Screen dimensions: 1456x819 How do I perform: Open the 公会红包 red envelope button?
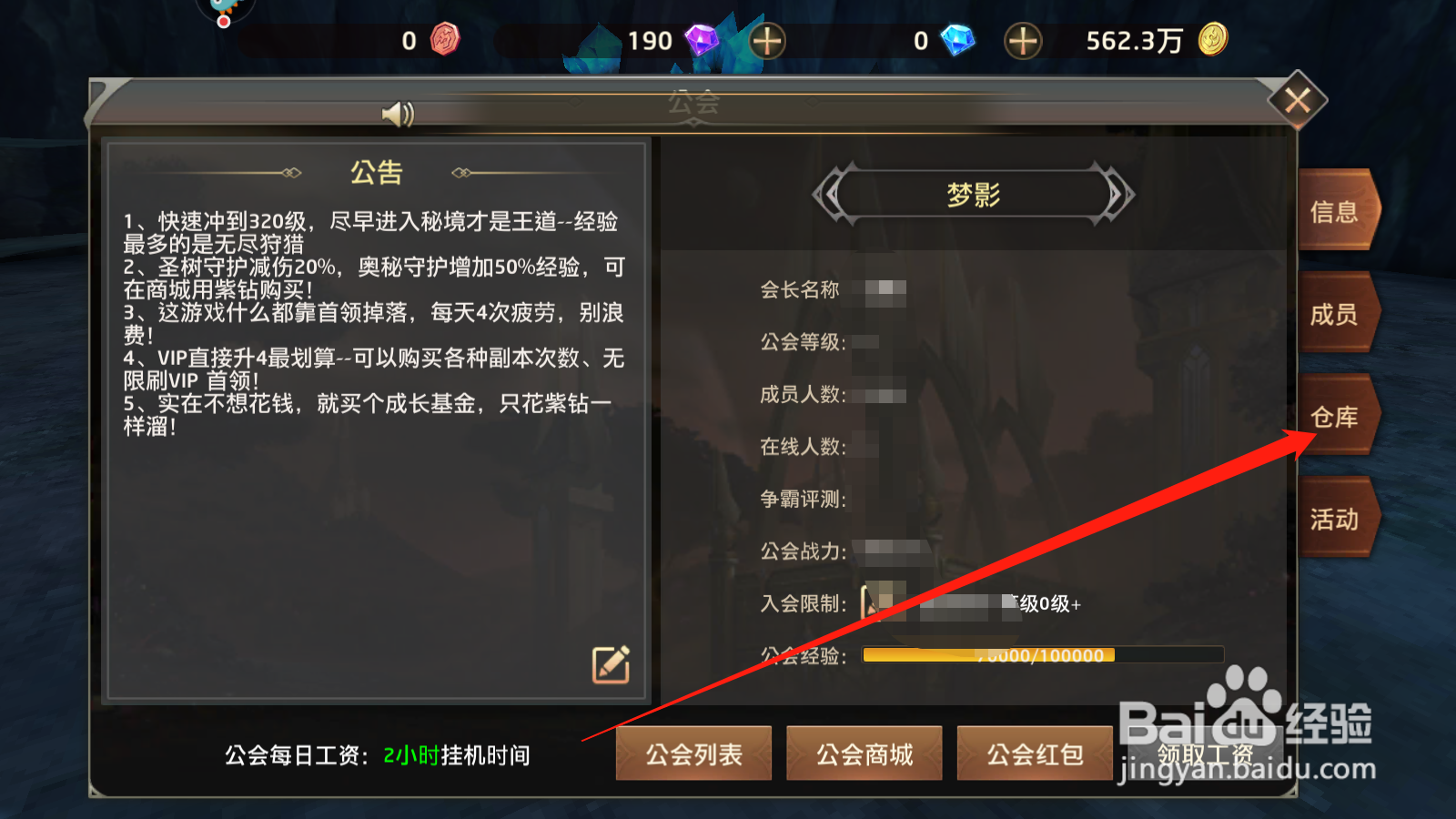tap(1035, 754)
